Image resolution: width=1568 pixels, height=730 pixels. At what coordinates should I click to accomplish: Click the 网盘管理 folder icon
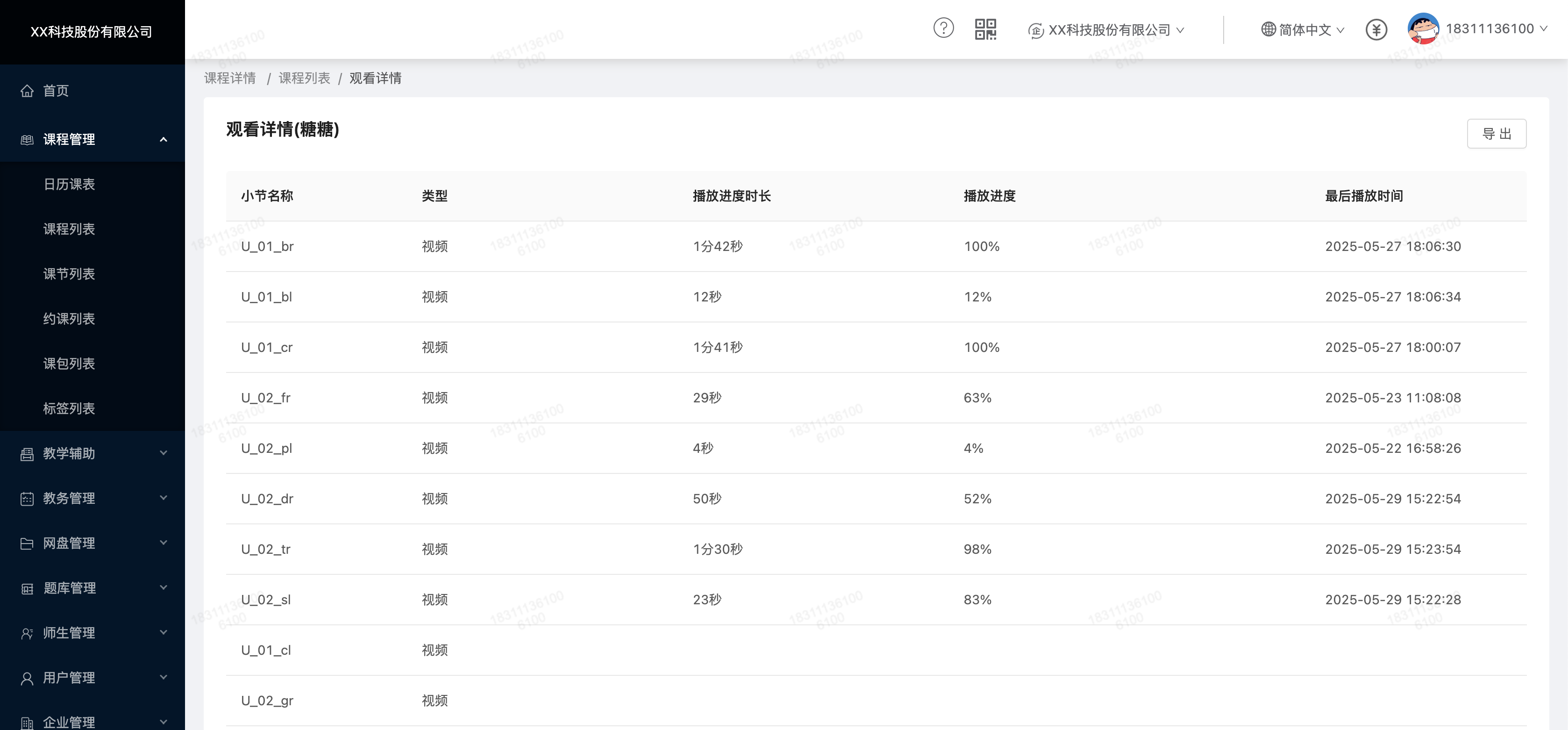click(27, 543)
